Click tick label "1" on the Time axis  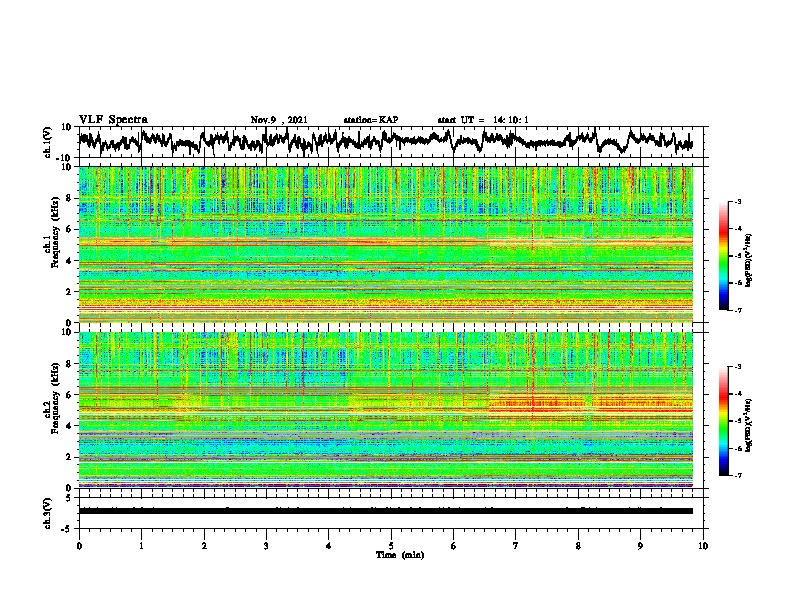(141, 546)
